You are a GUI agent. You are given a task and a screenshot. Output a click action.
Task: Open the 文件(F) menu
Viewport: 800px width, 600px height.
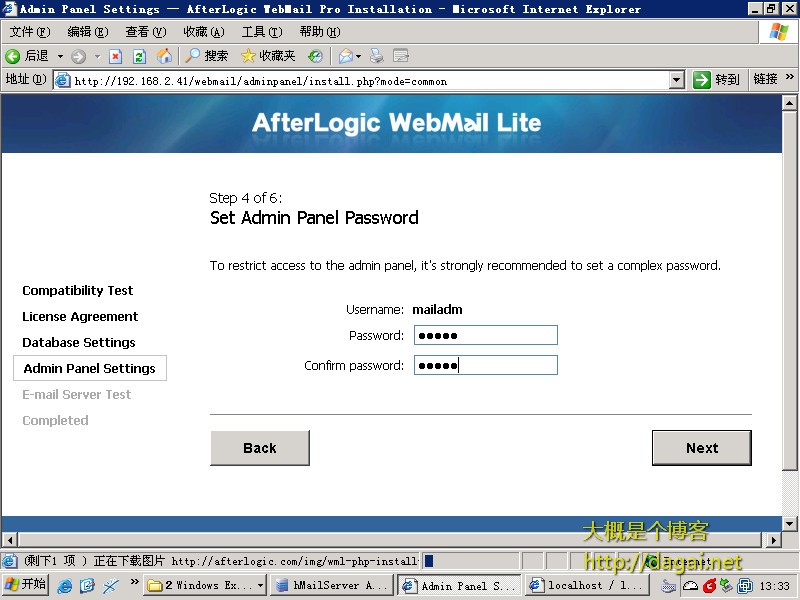point(30,32)
